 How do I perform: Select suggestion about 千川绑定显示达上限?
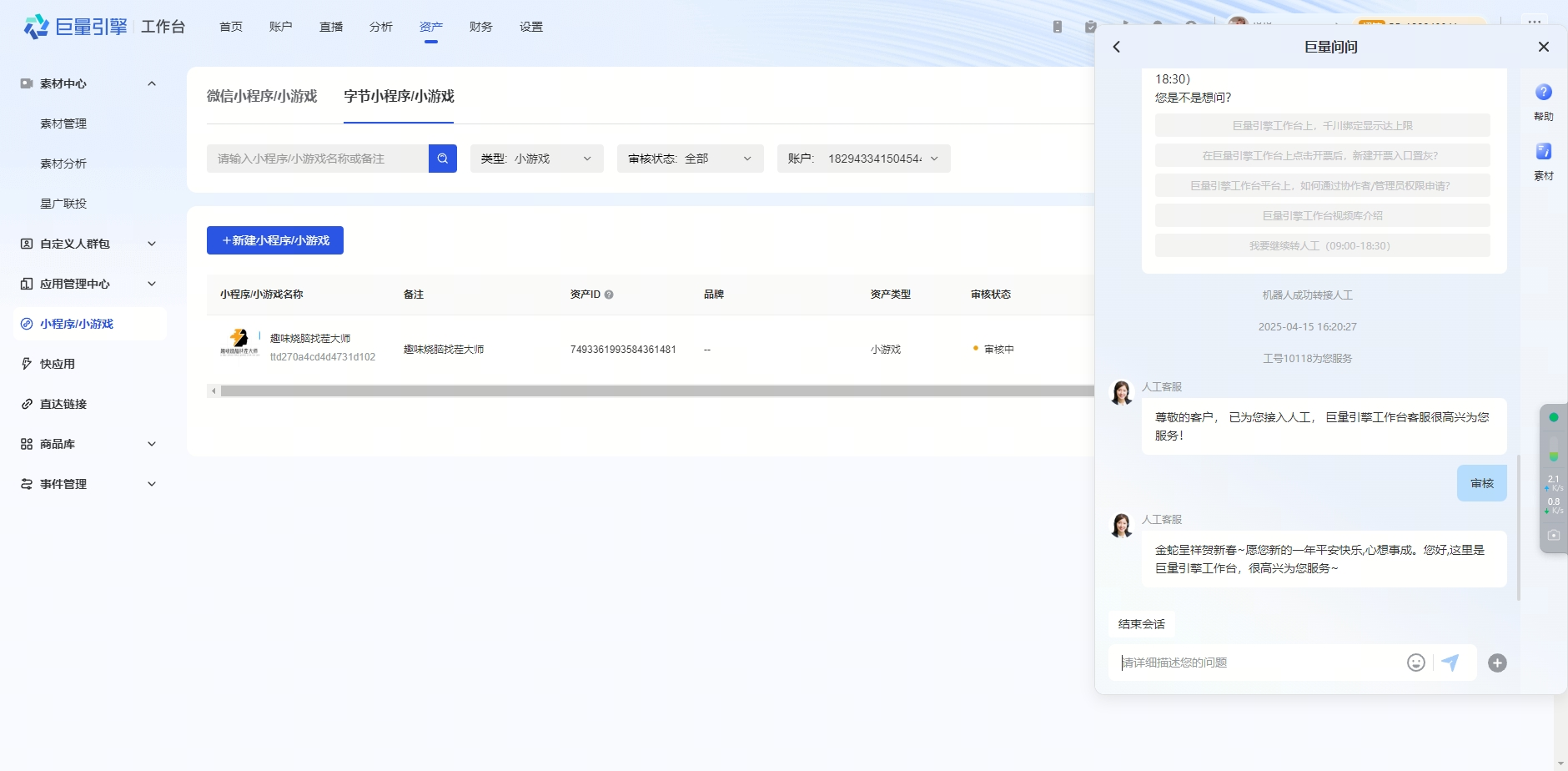[1323, 125]
